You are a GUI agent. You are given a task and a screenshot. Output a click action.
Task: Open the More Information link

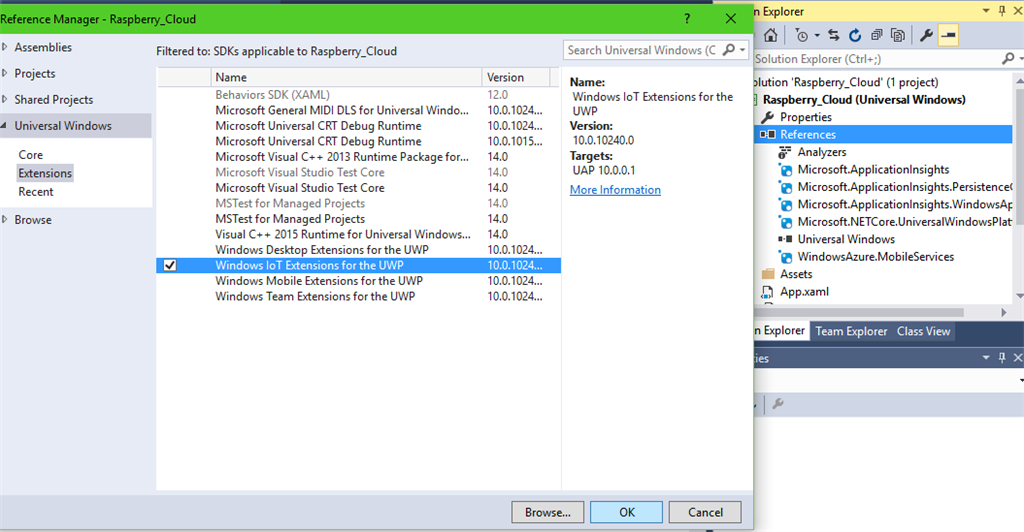(615, 190)
